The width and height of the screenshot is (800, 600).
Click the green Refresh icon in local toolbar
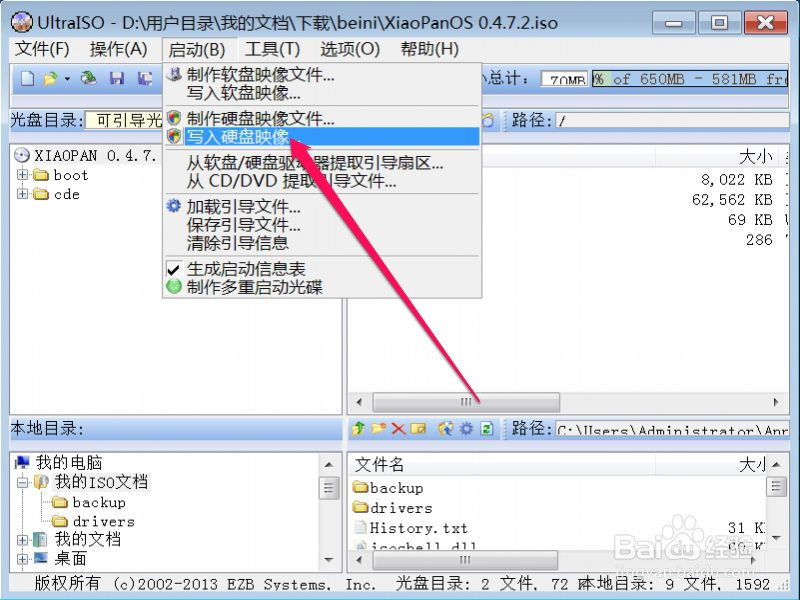[487, 429]
